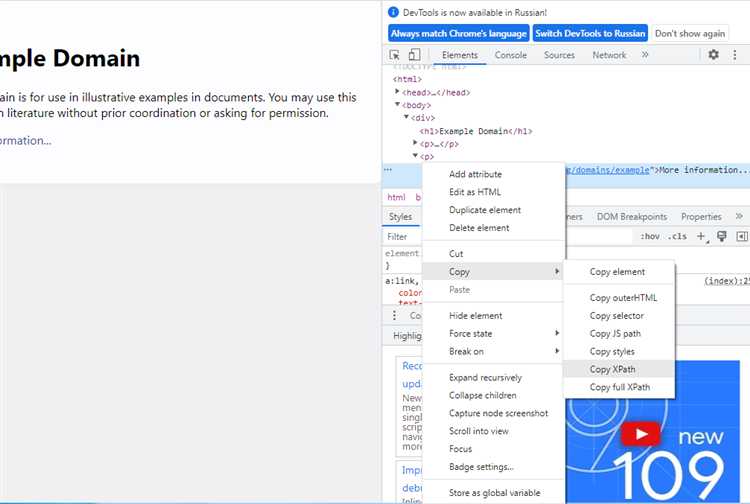This screenshot has width=750, height=504.
Task: Choose Scroll into view
Action: pyautogui.click(x=493, y=431)
